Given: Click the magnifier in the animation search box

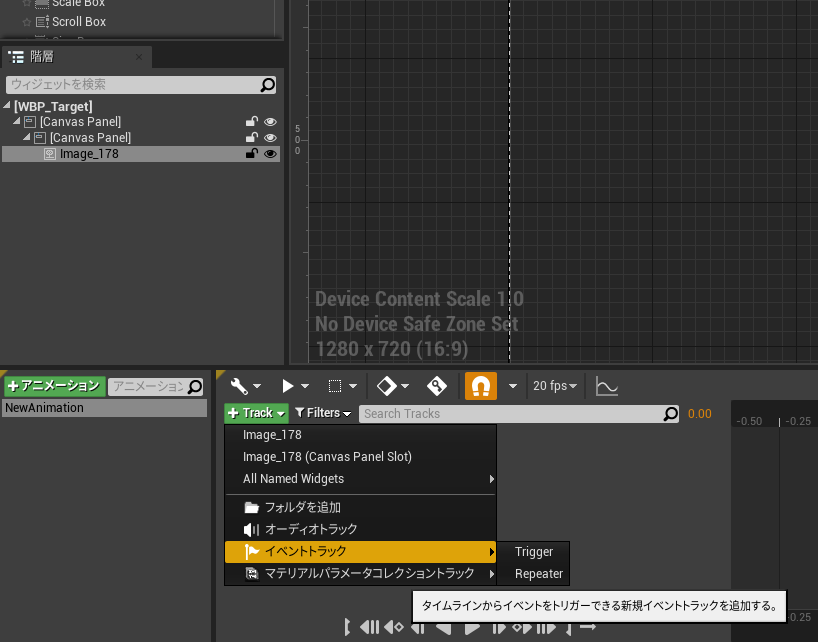Looking at the screenshot, I should [195, 387].
